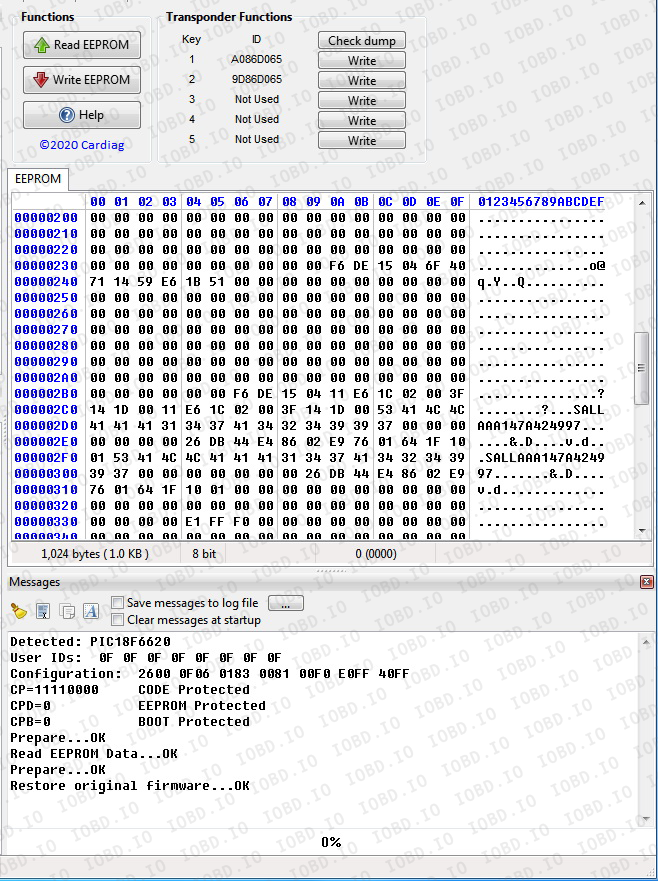Screen dimensions: 658x881
Task: Clear messages with the broom icon
Action: click(x=19, y=611)
